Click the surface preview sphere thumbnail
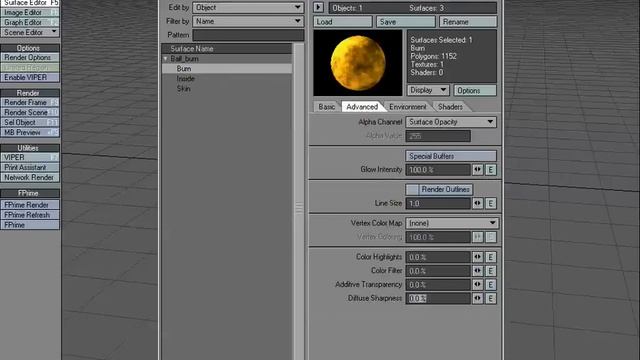This screenshot has height=360, width=640. [358, 63]
